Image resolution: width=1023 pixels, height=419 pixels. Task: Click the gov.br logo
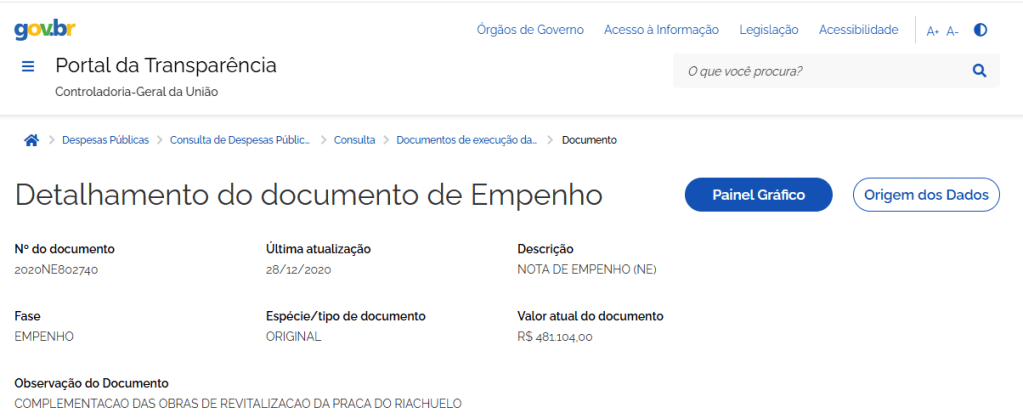pyautogui.click(x=47, y=30)
